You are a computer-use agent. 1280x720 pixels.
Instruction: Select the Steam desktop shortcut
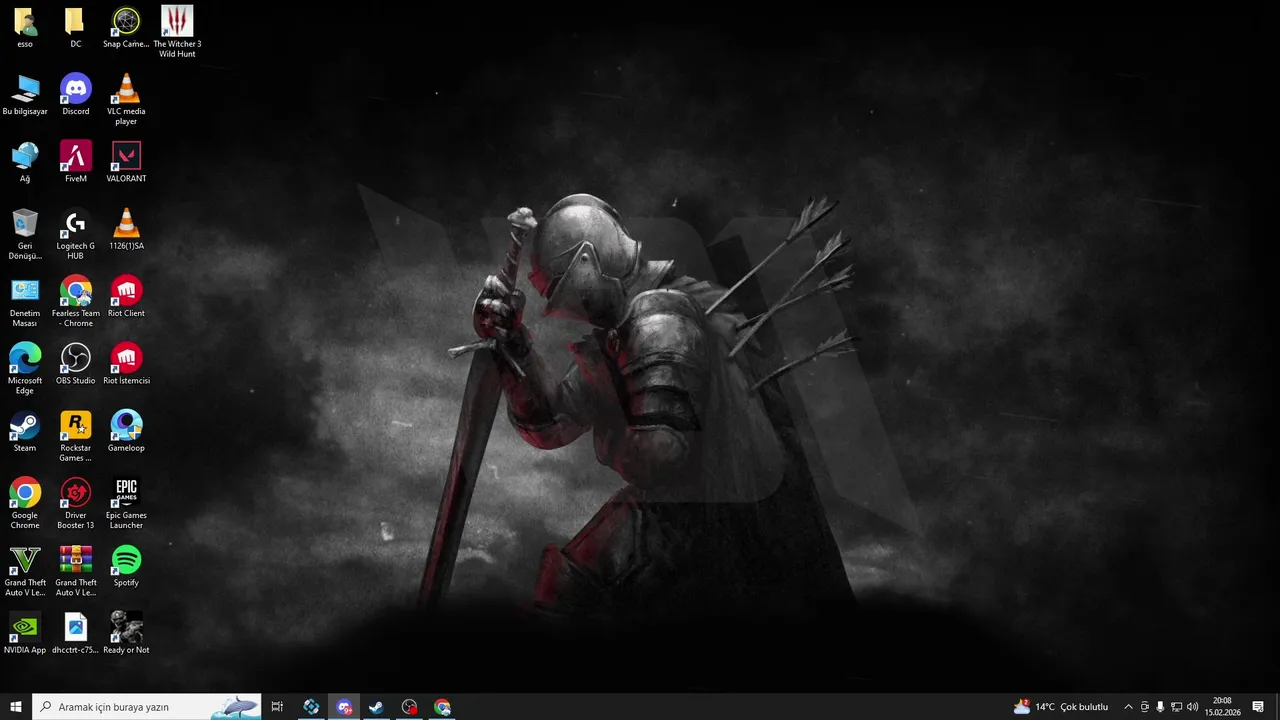pos(25,430)
